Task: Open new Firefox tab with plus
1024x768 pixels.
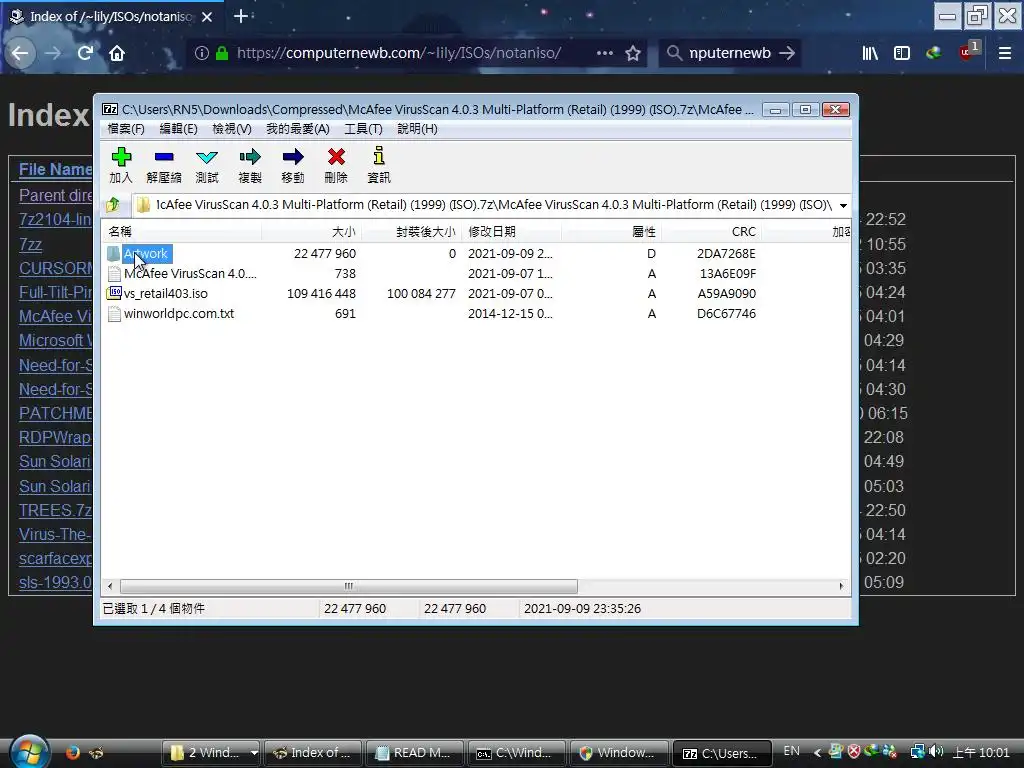Action: pyautogui.click(x=240, y=16)
